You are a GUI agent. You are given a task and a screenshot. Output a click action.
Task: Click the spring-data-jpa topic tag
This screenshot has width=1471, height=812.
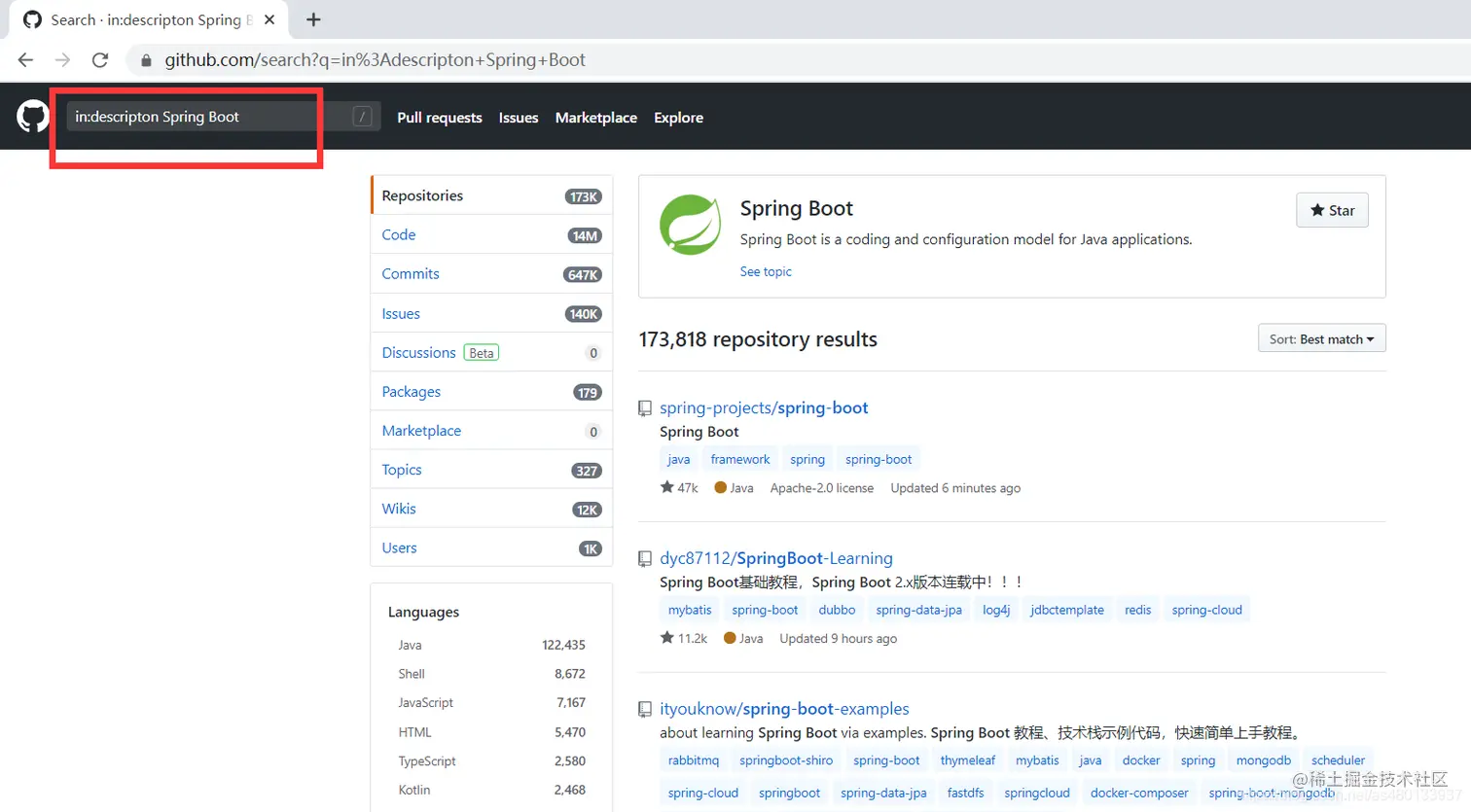pos(918,610)
